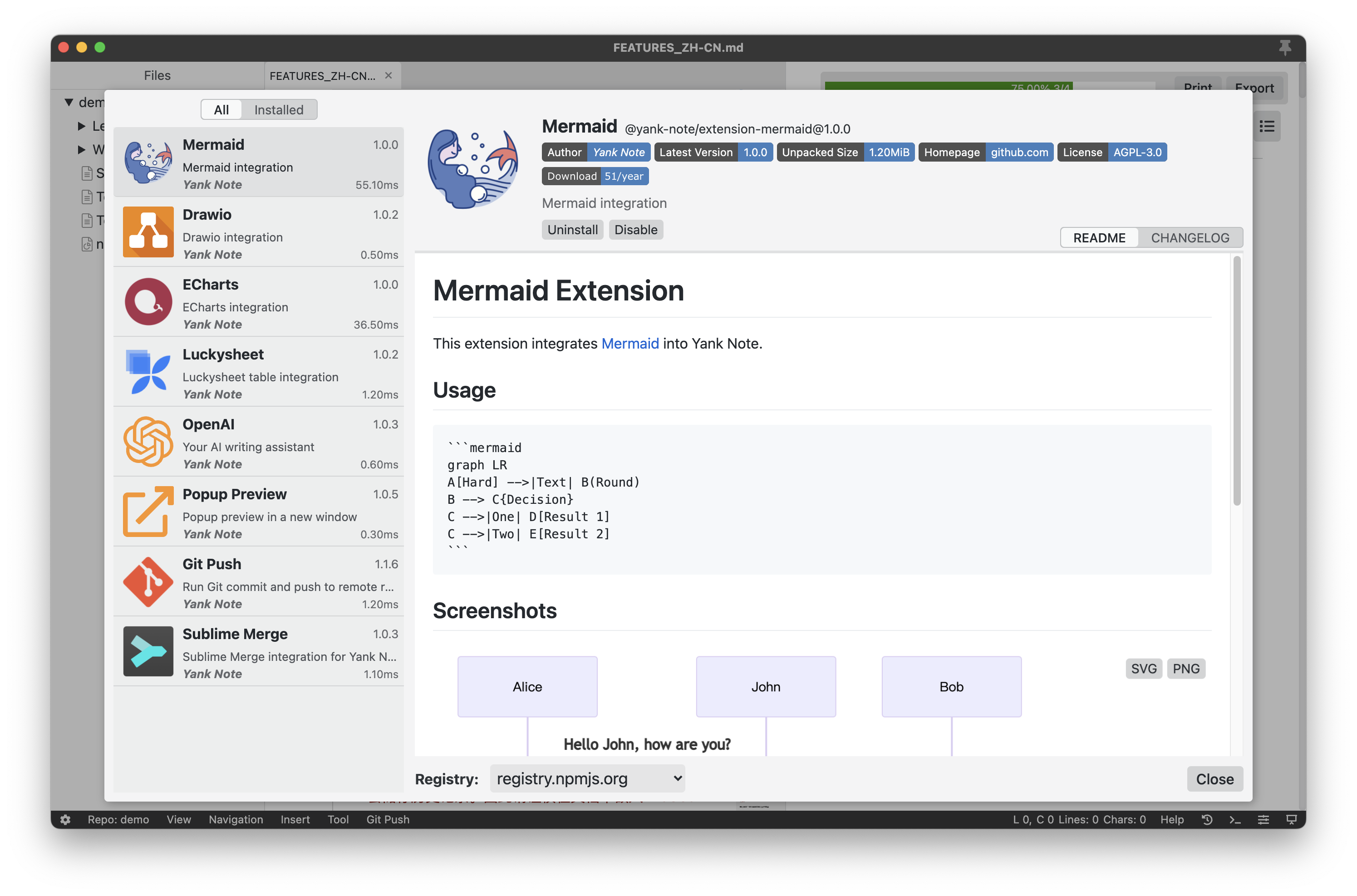Click the Mermaid homepage link
Image resolution: width=1357 pixels, height=896 pixels.
[x=1018, y=152]
